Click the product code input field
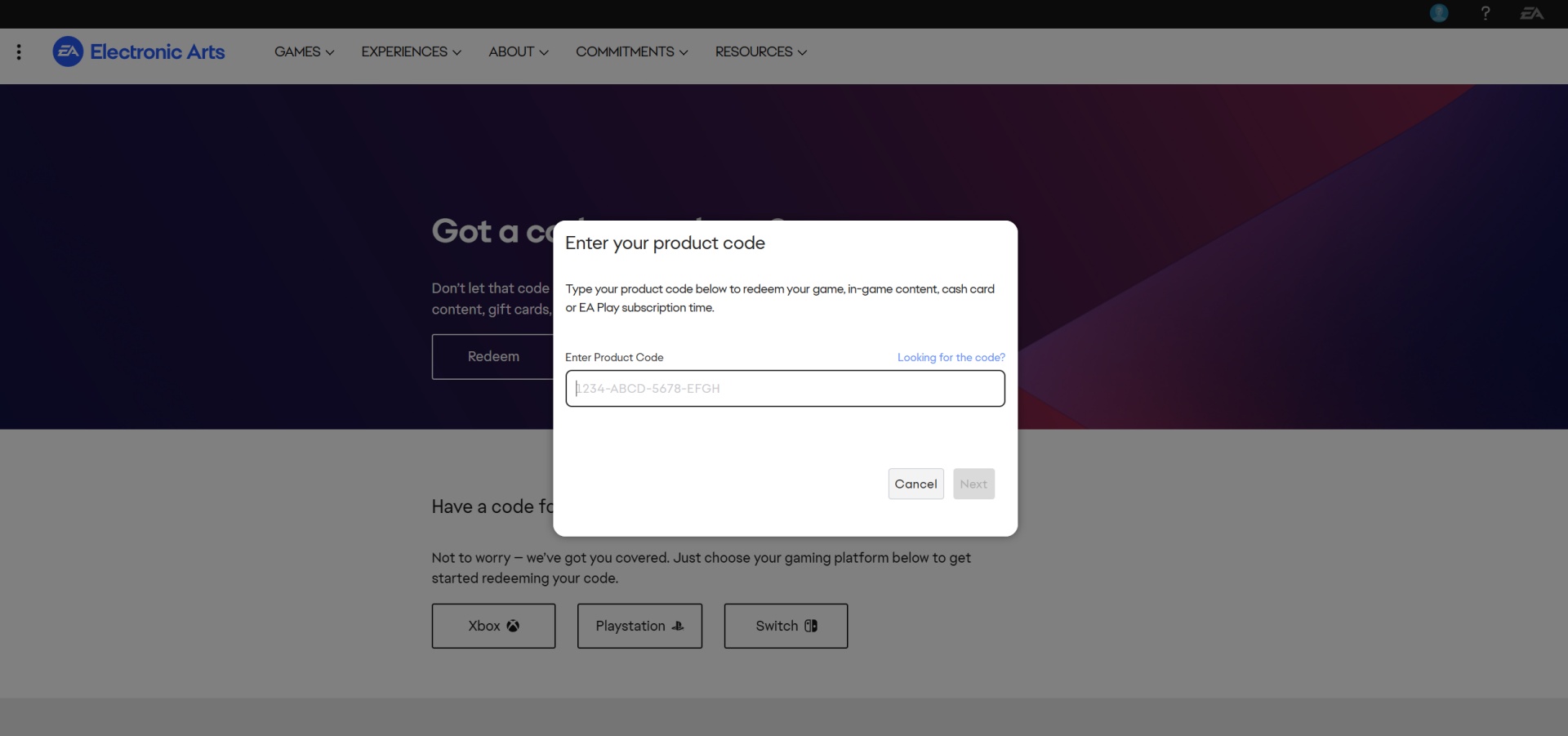The width and height of the screenshot is (1568, 736). click(x=785, y=389)
